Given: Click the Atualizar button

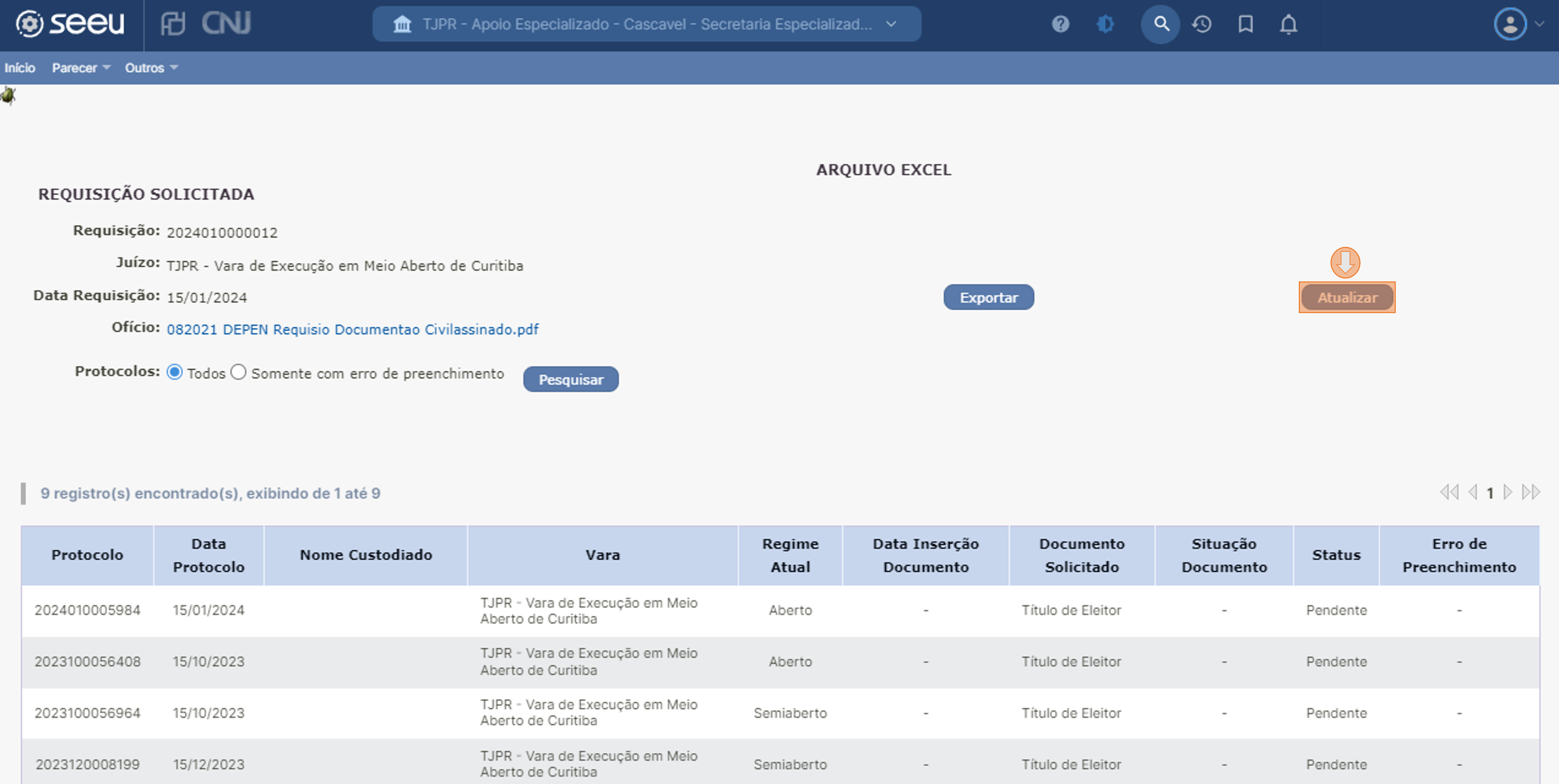Looking at the screenshot, I should (1347, 297).
